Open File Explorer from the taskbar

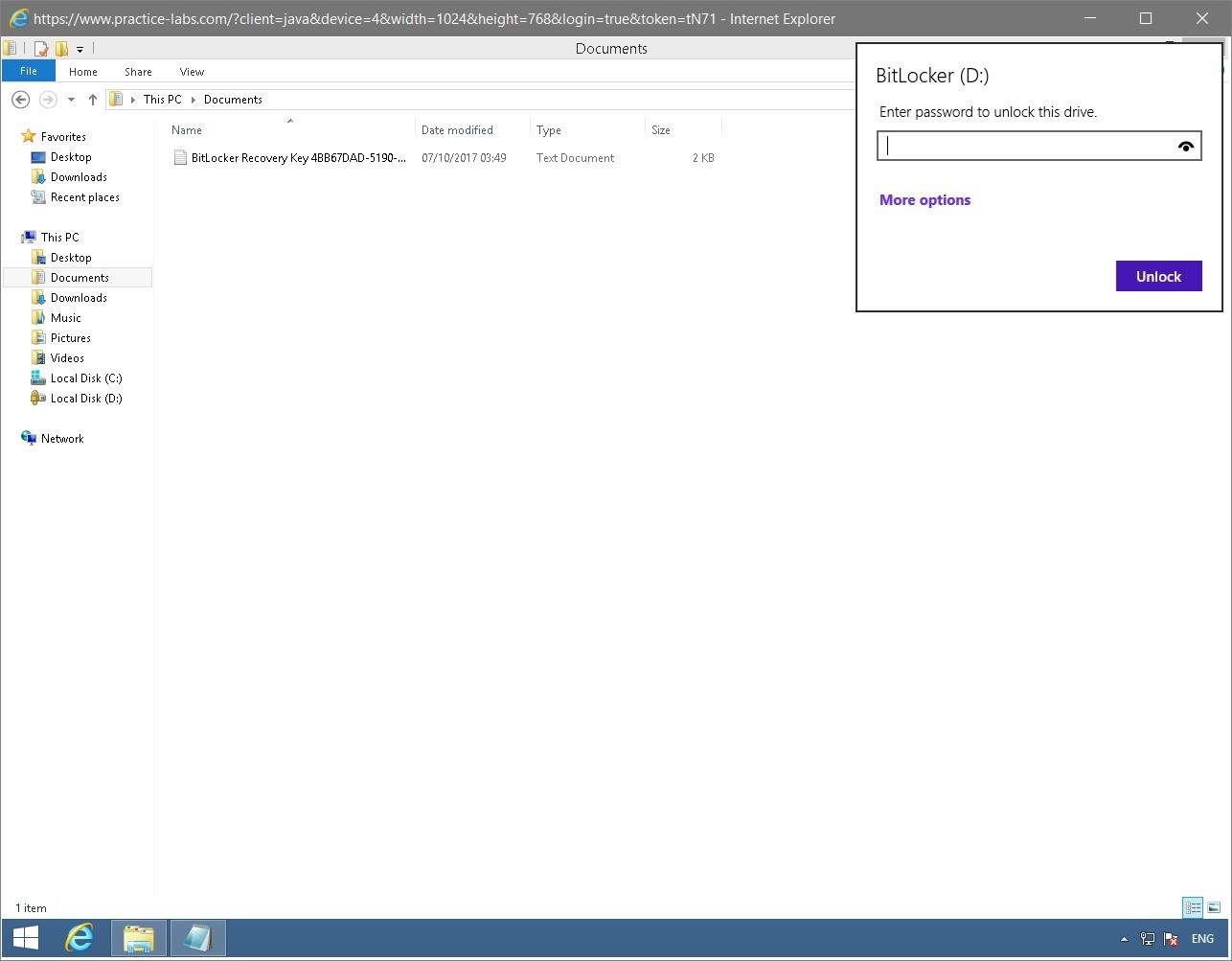click(138, 938)
